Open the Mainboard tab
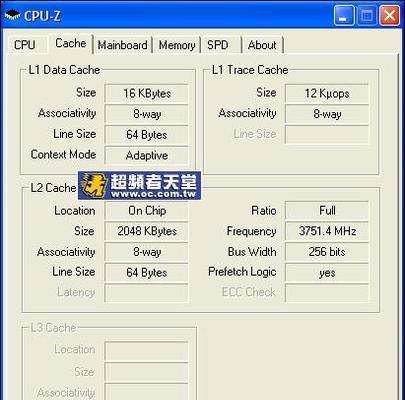Image resolution: width=405 pixels, height=400 pixels. point(122,45)
